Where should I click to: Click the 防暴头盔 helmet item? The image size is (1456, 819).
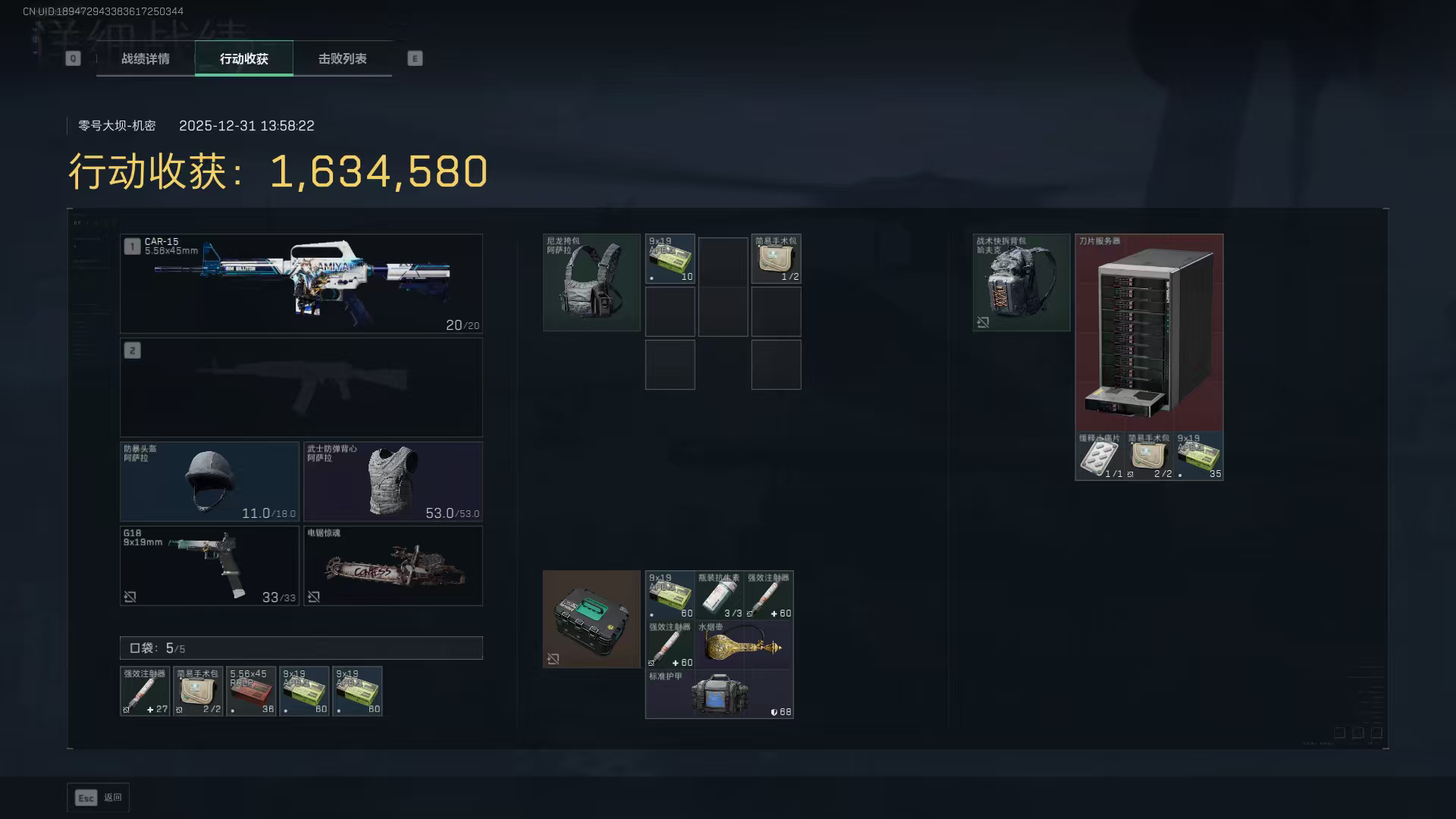click(209, 482)
